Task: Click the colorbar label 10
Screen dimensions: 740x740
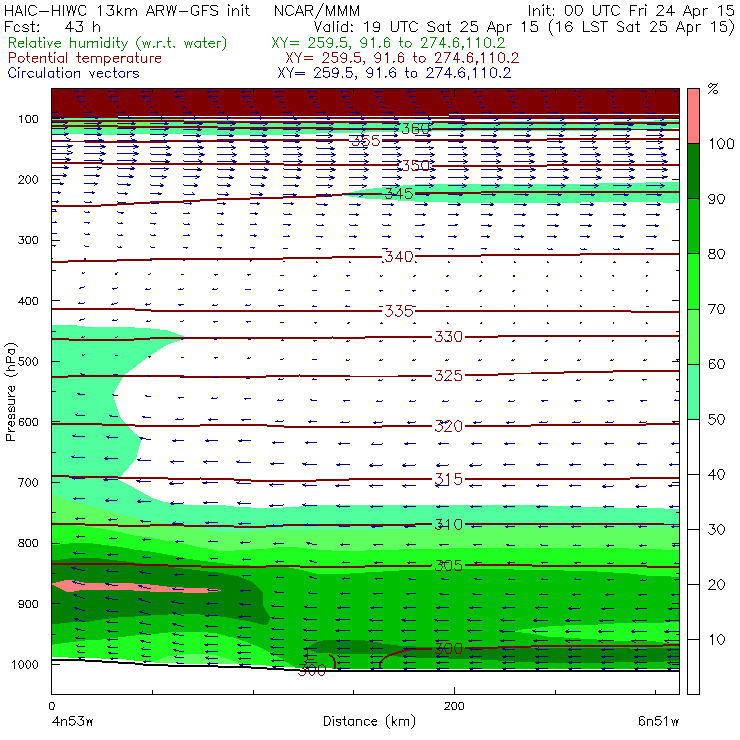Action: click(716, 640)
